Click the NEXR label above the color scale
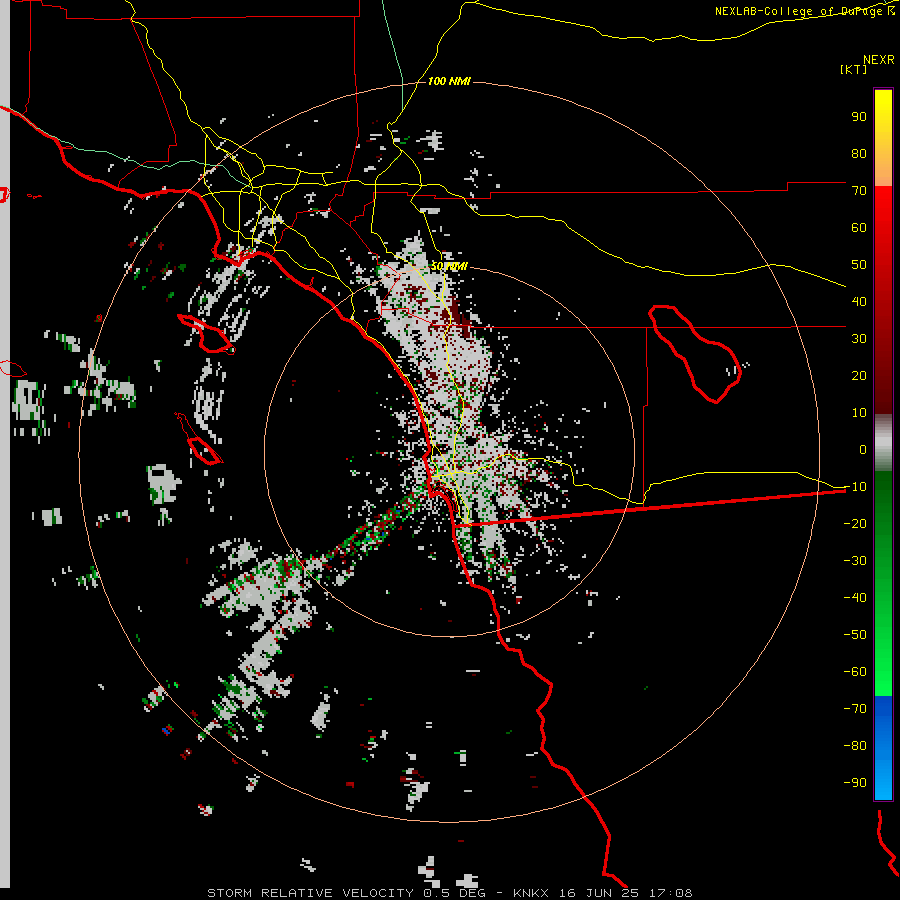Image resolution: width=900 pixels, height=900 pixels. [879, 60]
